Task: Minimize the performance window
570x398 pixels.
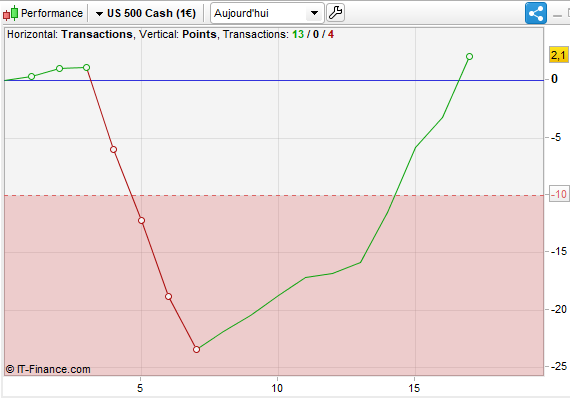Action: click(x=557, y=15)
